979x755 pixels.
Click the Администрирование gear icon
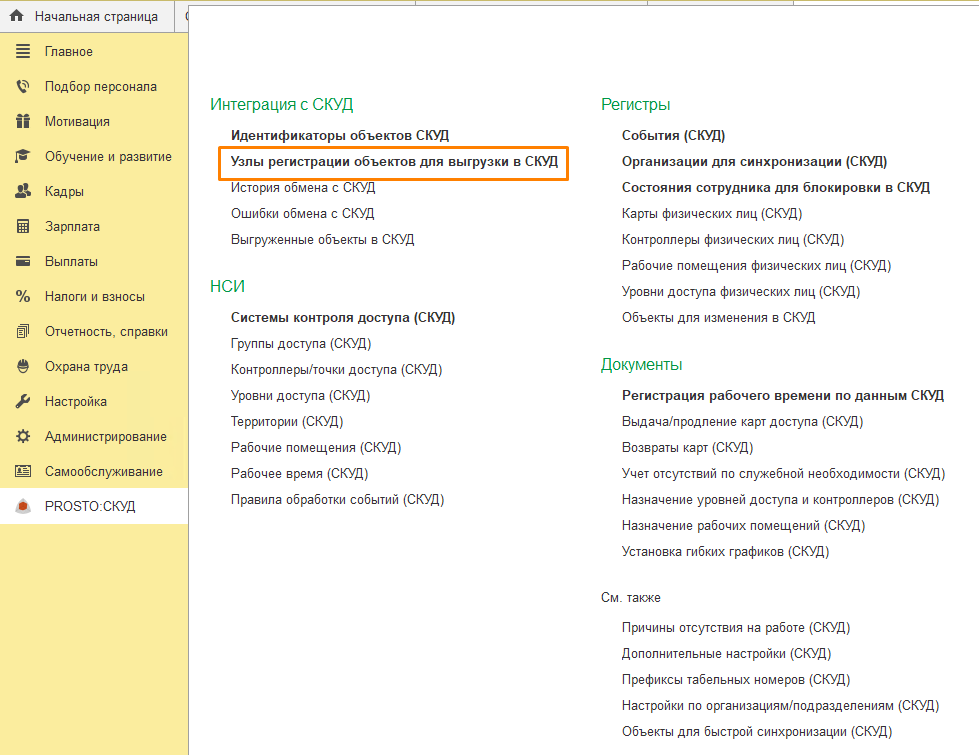pos(23,437)
